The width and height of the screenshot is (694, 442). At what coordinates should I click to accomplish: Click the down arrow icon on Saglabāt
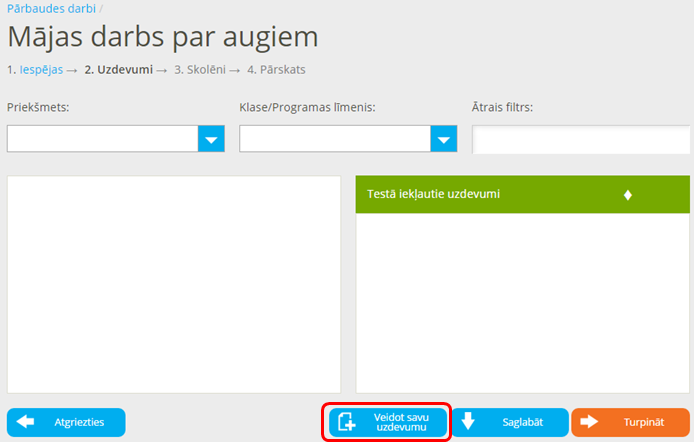pos(468,422)
